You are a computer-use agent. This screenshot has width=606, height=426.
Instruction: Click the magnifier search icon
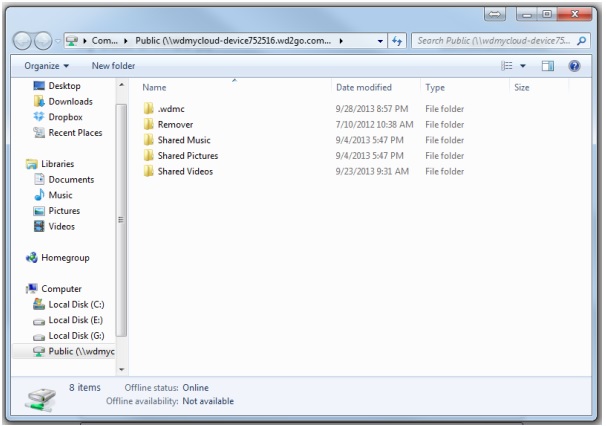pos(581,41)
